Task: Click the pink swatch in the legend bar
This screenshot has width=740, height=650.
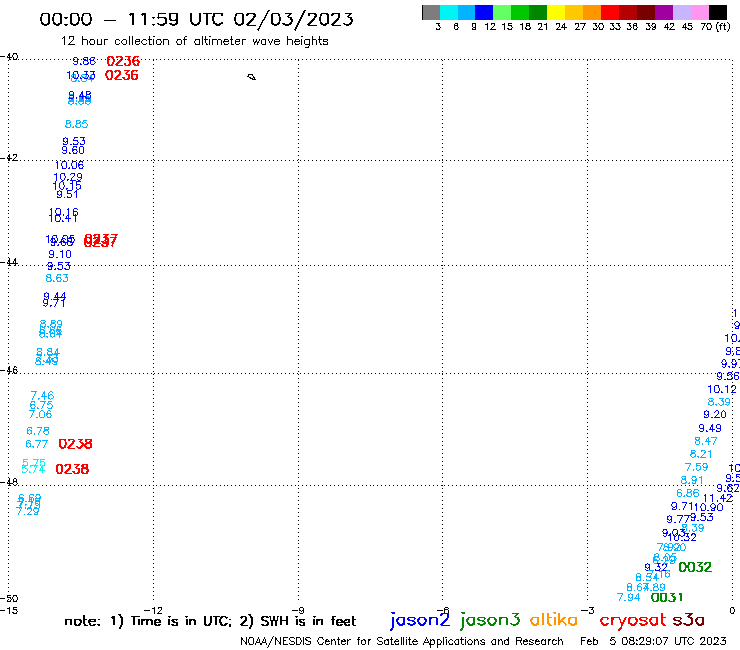Action: coord(699,12)
